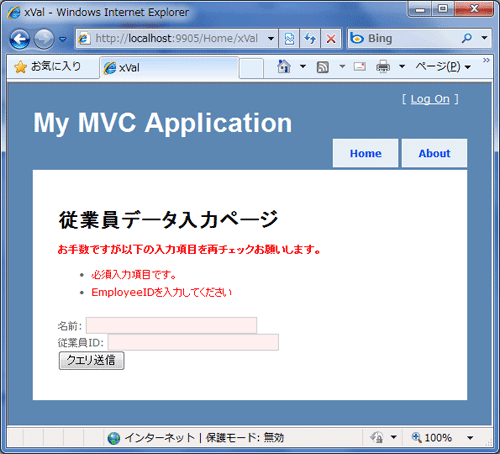
Task: Click the Internet Explorer title bar icon
Action: pos(14,12)
